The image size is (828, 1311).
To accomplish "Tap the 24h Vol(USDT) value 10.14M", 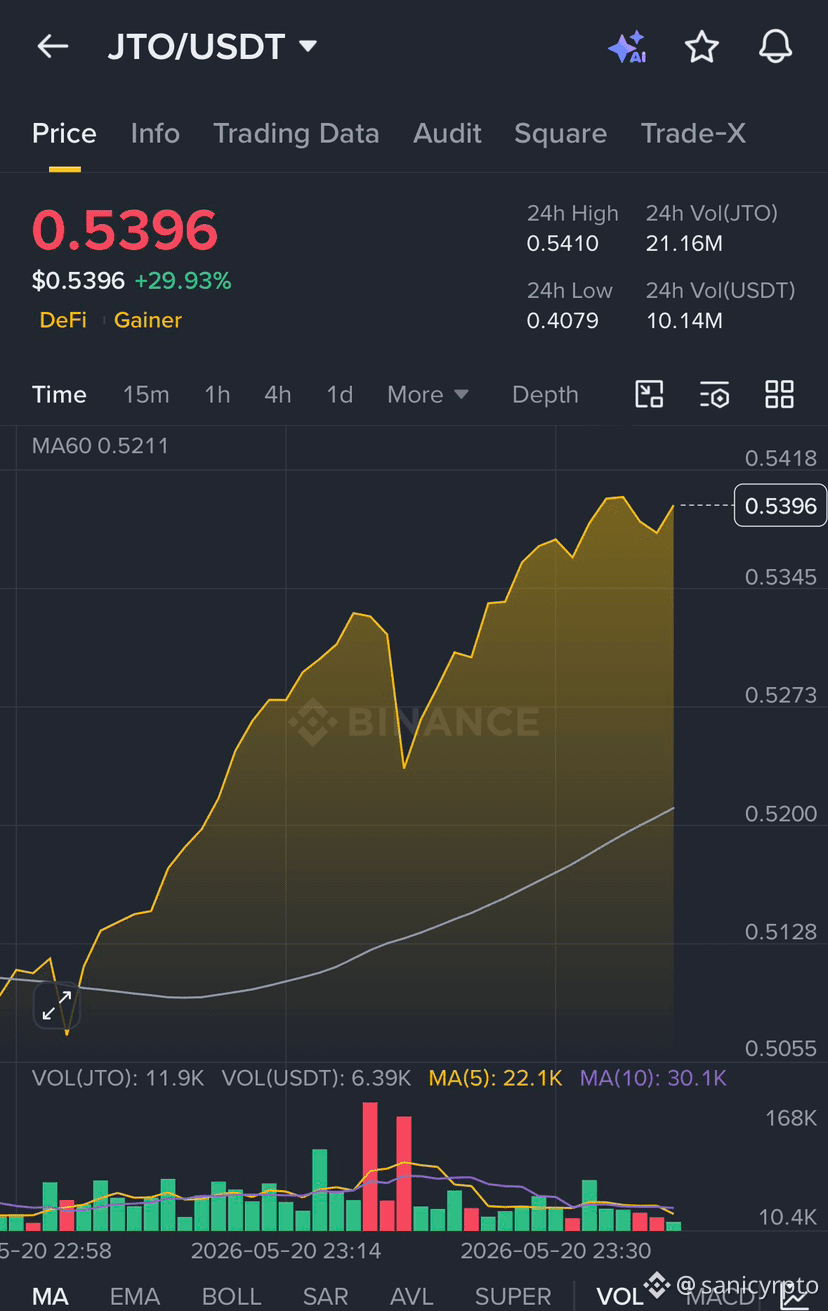I will point(684,321).
